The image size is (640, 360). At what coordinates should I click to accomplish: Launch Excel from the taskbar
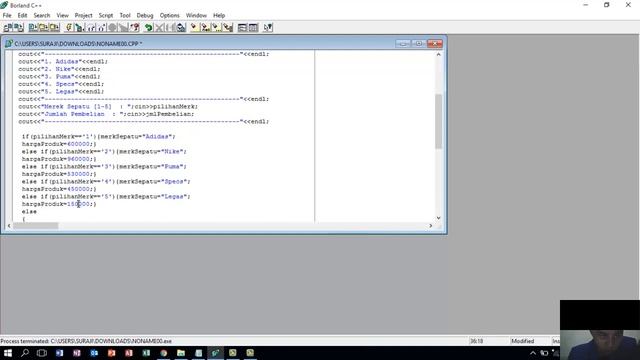pos(146,353)
